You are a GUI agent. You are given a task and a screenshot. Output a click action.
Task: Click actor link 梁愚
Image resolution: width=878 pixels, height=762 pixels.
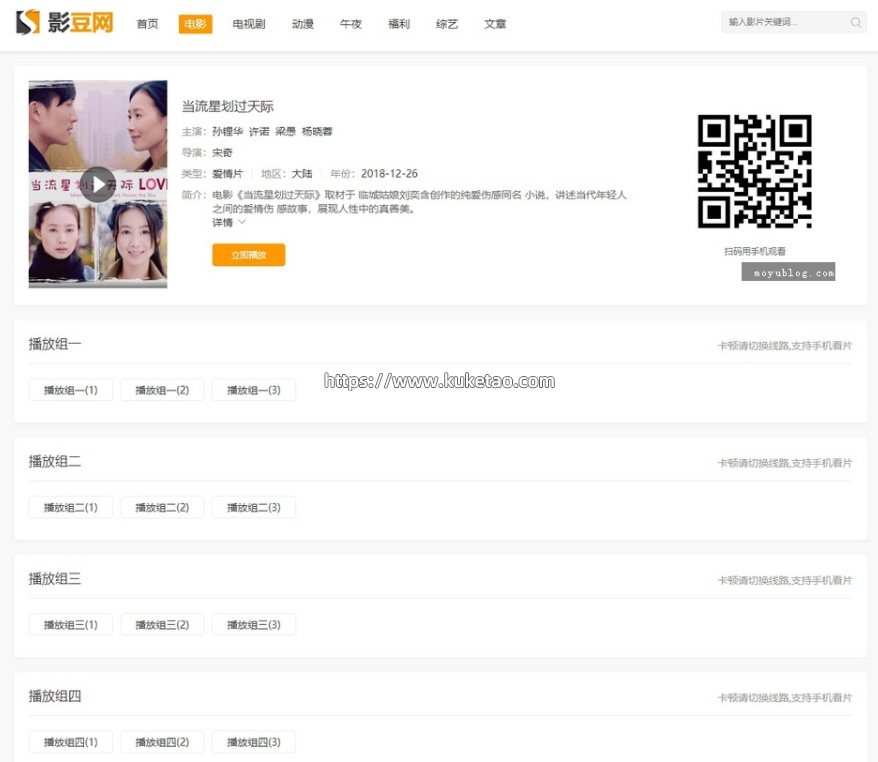click(285, 132)
